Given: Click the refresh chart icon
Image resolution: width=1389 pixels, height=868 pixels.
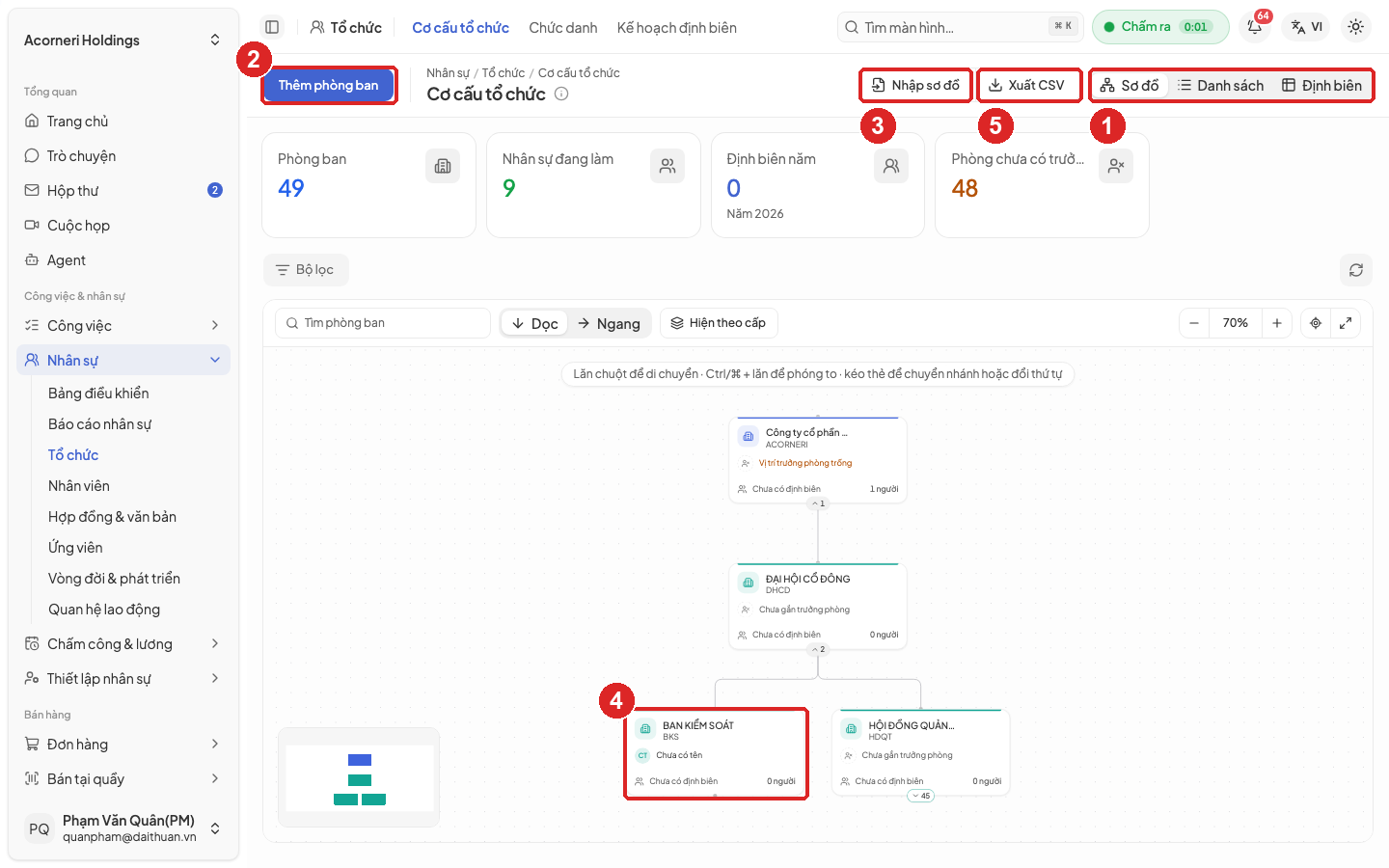Looking at the screenshot, I should 1355,270.
